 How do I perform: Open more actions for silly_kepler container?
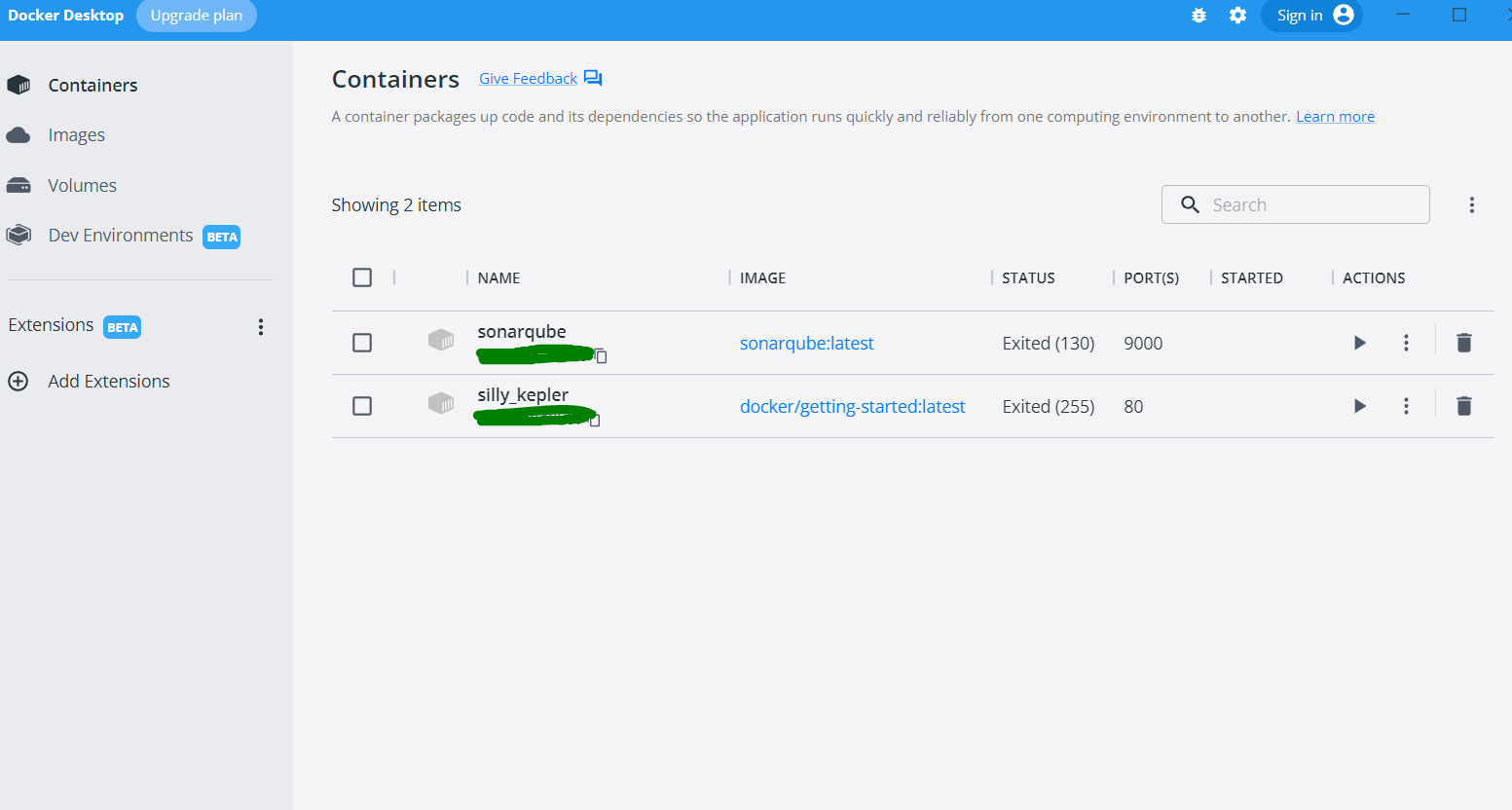[x=1406, y=406]
